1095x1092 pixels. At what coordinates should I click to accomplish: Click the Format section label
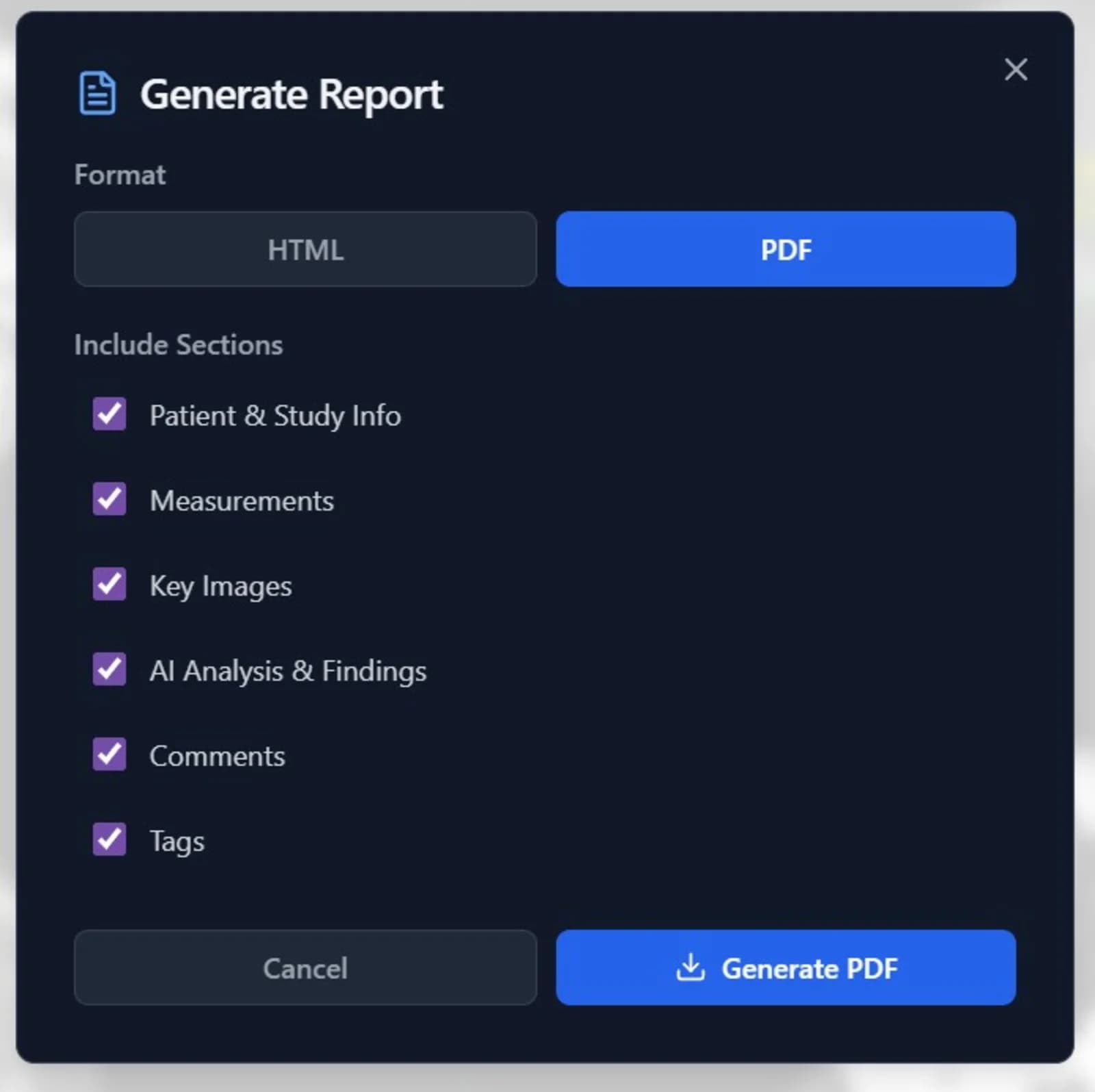(x=120, y=175)
